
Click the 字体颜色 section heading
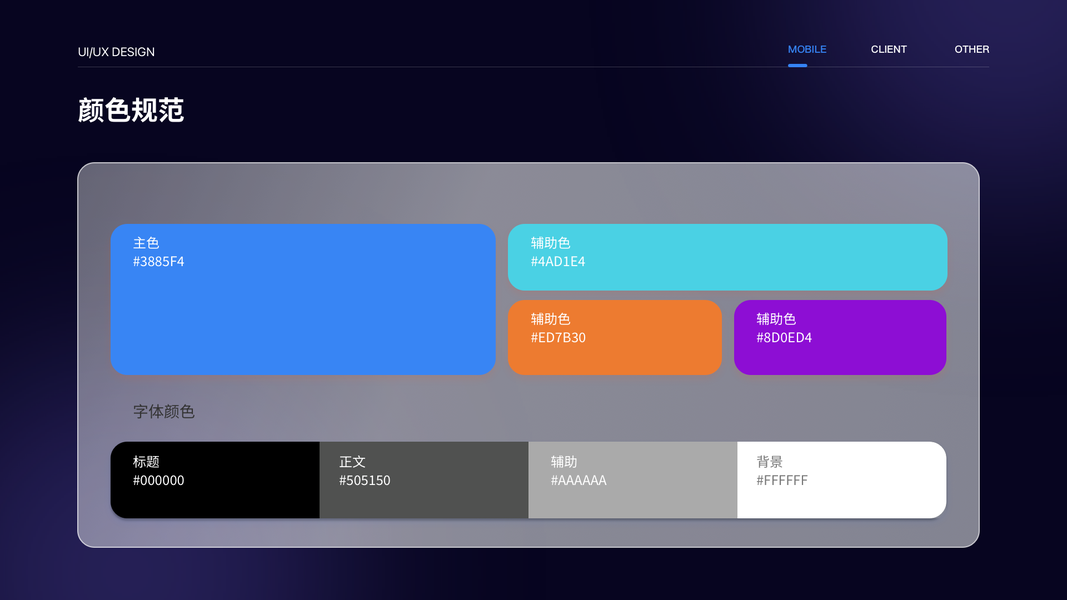tap(164, 412)
